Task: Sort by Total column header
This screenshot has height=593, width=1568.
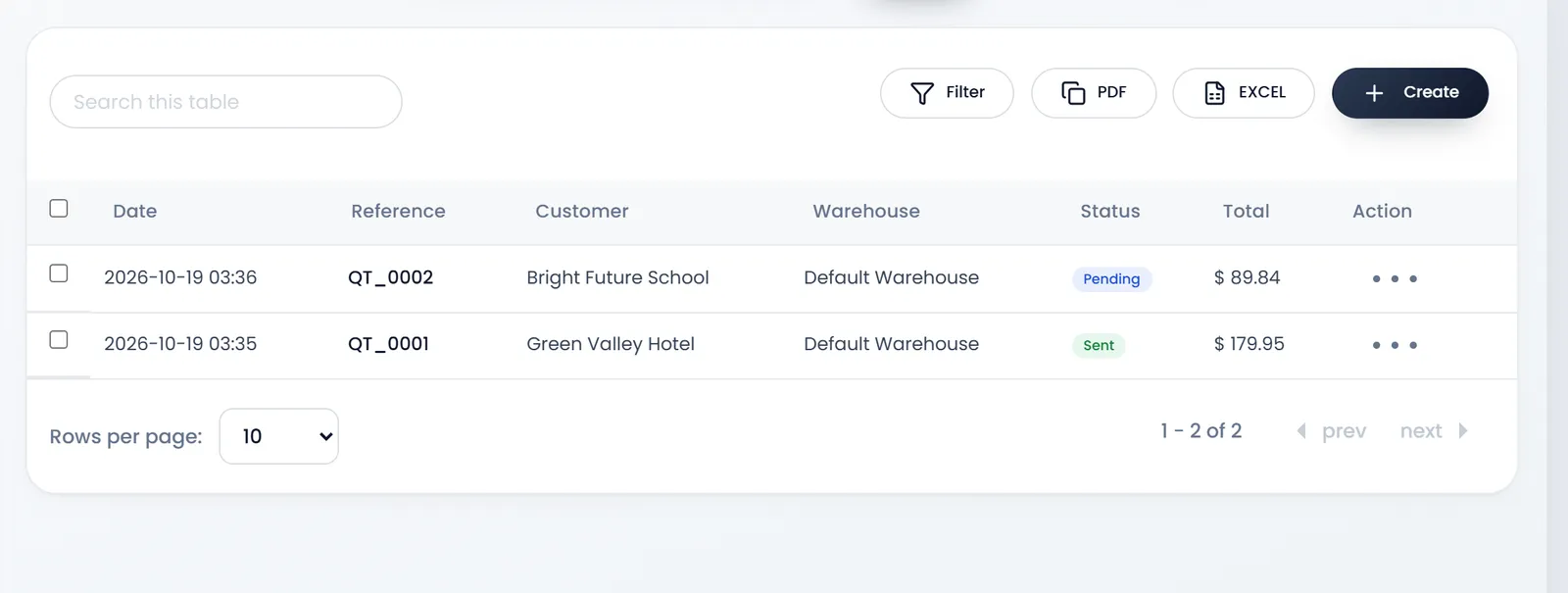Action: point(1247,211)
